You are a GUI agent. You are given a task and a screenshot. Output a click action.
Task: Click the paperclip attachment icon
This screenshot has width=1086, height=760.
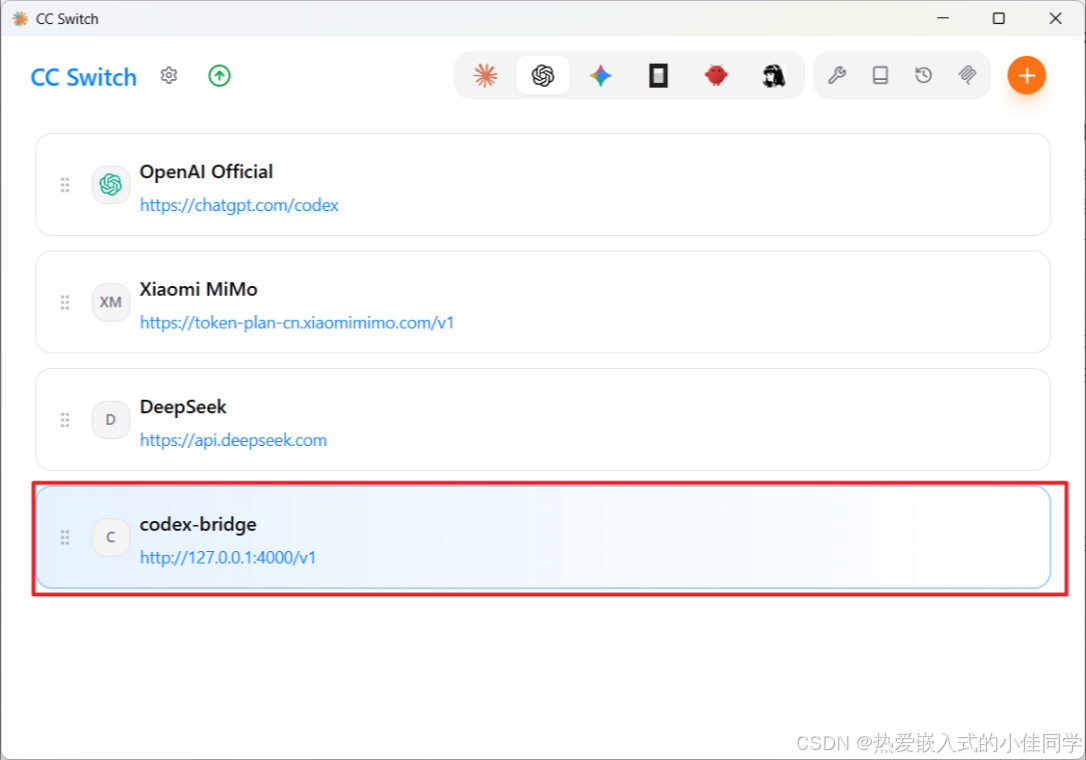click(x=967, y=75)
